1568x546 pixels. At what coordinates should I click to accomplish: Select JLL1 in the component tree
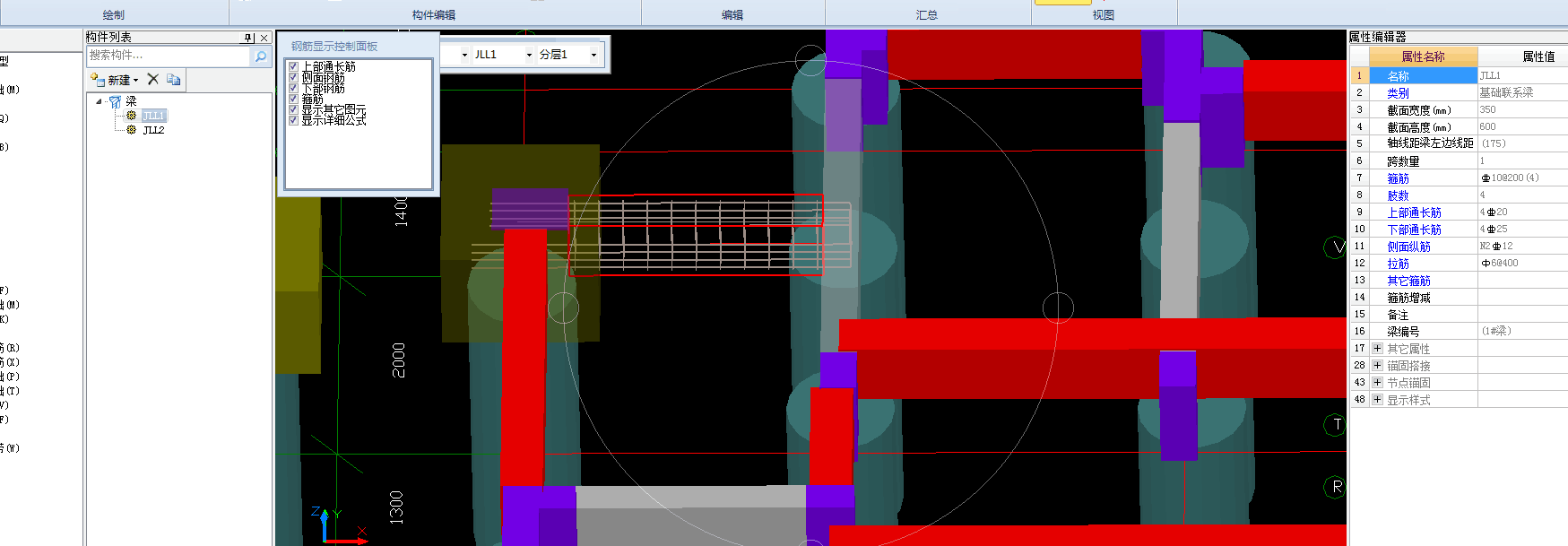coord(154,116)
